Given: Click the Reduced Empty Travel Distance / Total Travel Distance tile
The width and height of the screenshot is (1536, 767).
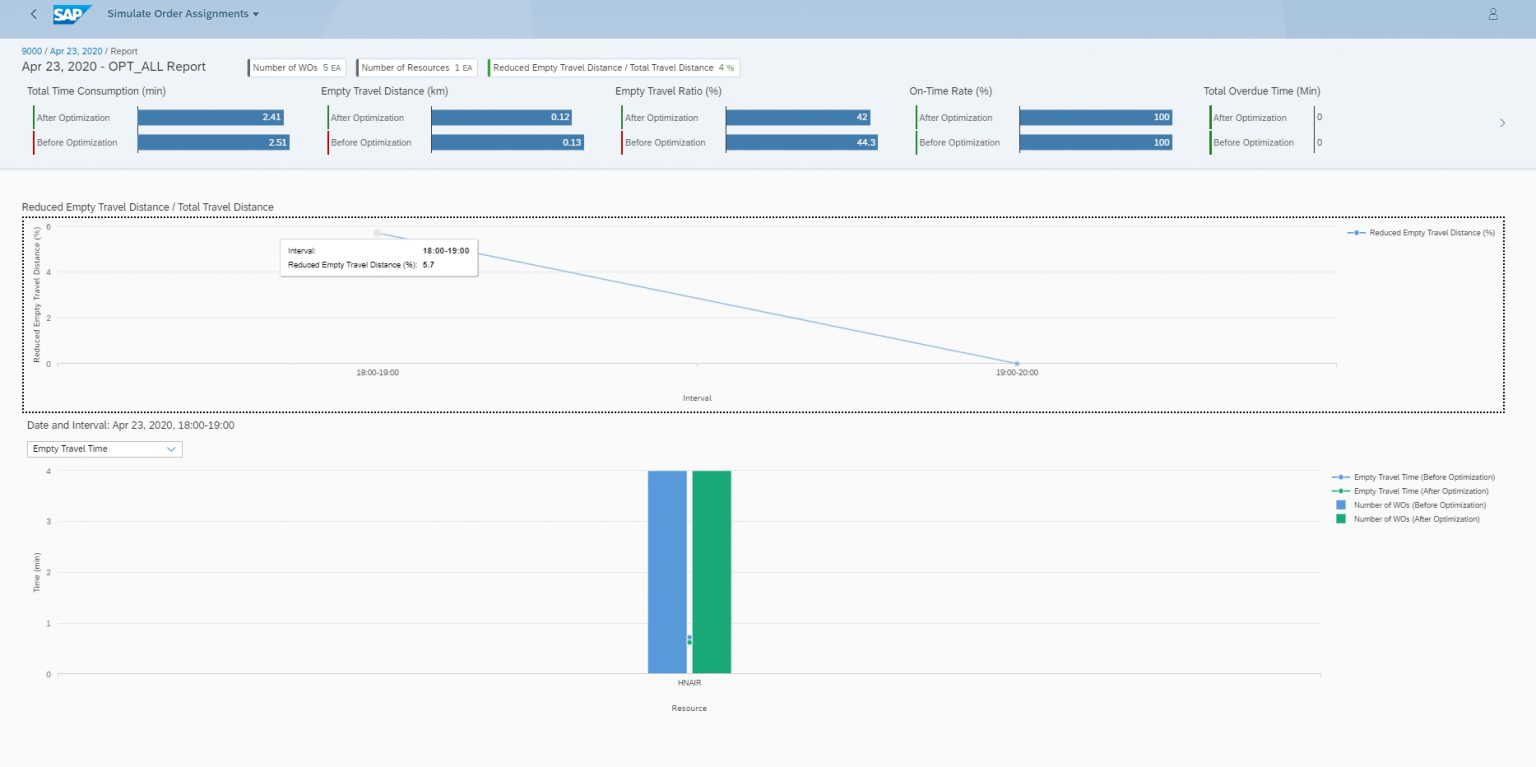Looking at the screenshot, I should pos(613,67).
